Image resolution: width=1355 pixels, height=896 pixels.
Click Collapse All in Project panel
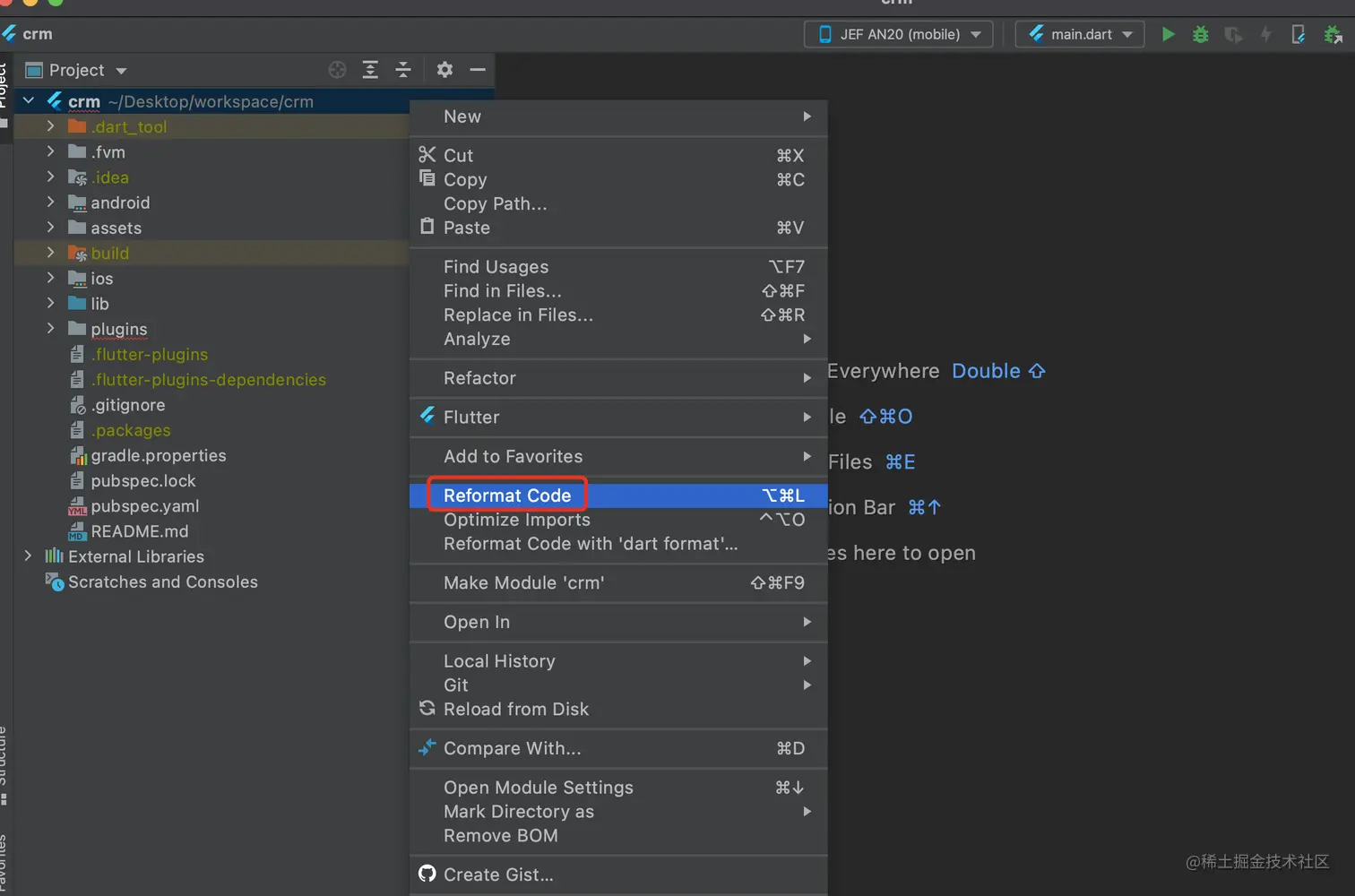[403, 70]
